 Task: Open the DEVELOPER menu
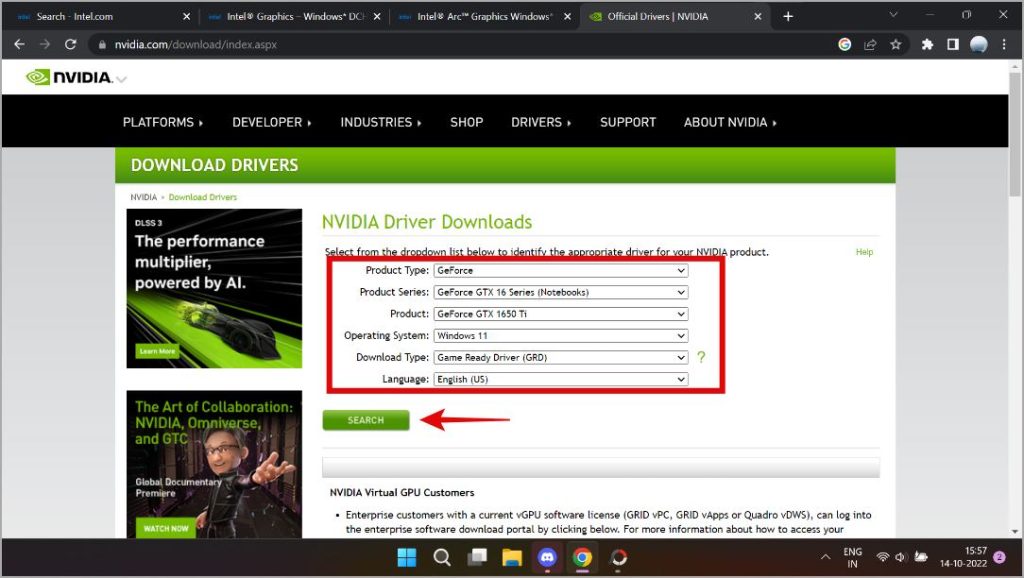[272, 122]
